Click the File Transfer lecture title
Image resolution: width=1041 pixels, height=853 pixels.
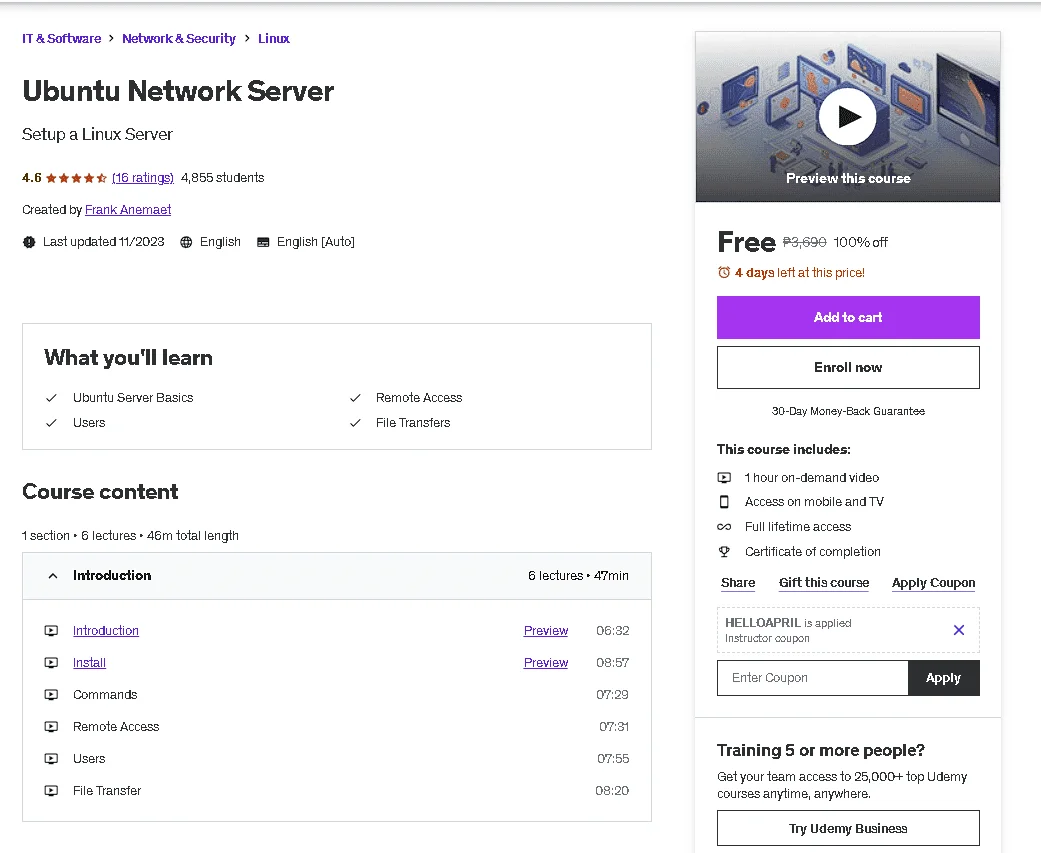[107, 791]
